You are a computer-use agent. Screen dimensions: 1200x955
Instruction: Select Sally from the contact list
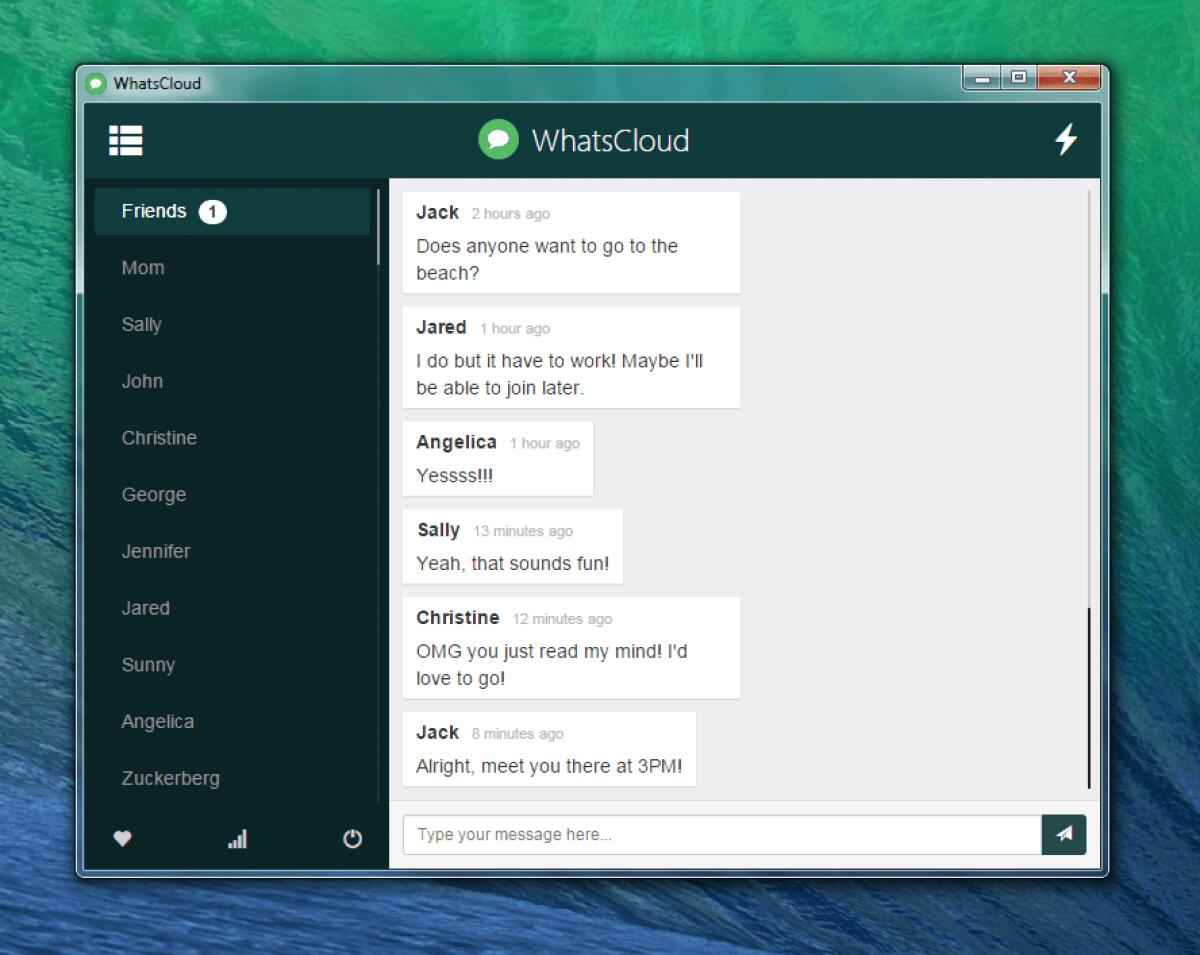coord(141,324)
